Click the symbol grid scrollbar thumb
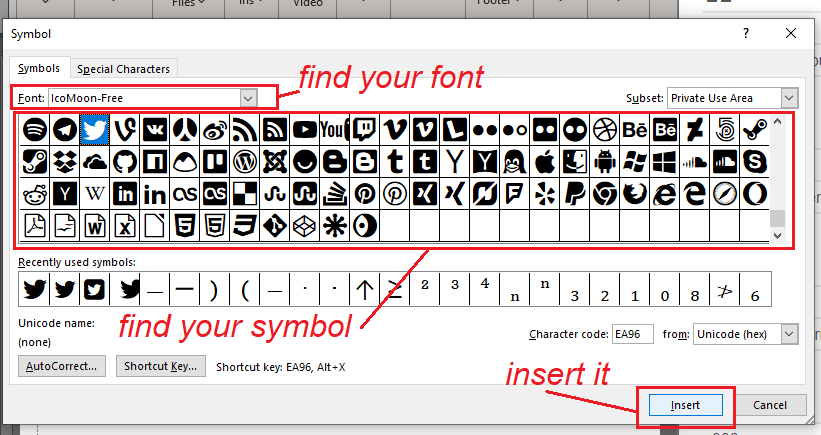The height and width of the screenshot is (435, 821). (x=778, y=218)
